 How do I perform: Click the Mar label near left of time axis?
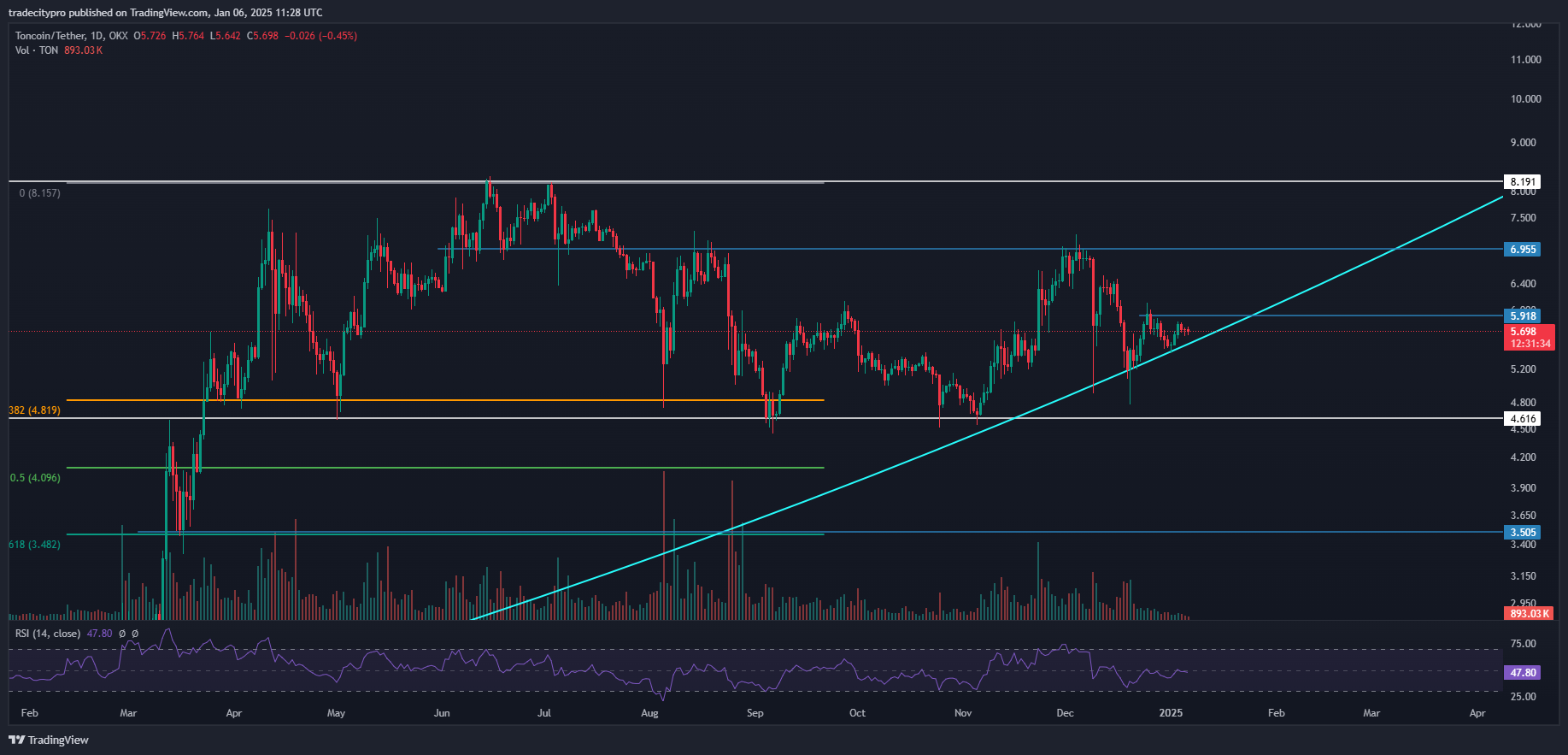coord(128,713)
